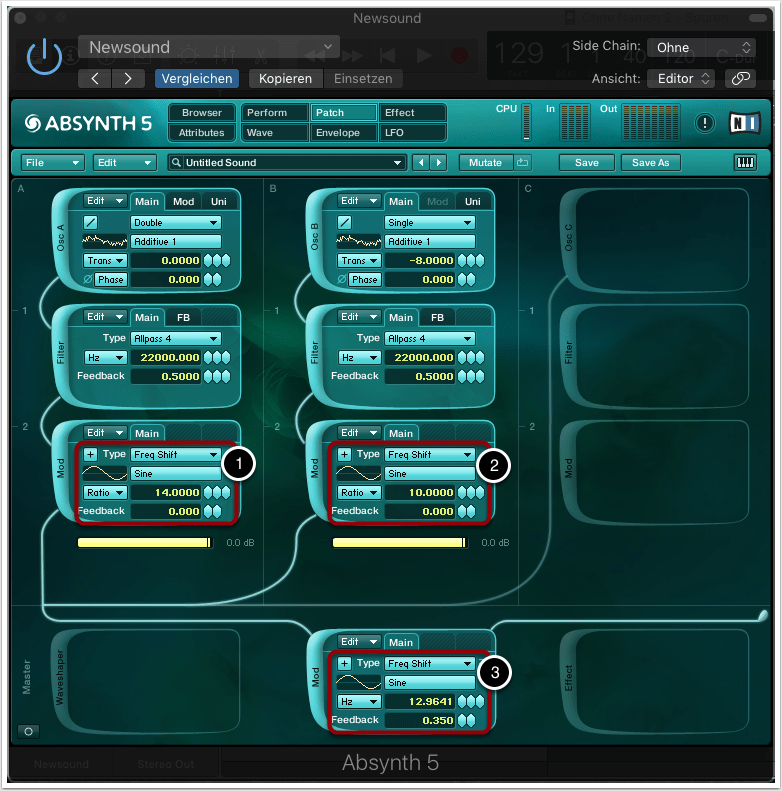
Task: Enable the empty Waveshaper master module
Action: coord(146,681)
